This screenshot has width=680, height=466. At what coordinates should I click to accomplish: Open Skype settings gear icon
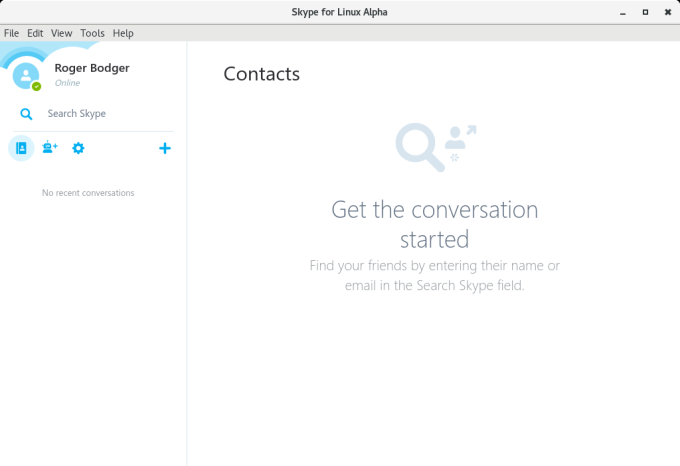[78, 148]
